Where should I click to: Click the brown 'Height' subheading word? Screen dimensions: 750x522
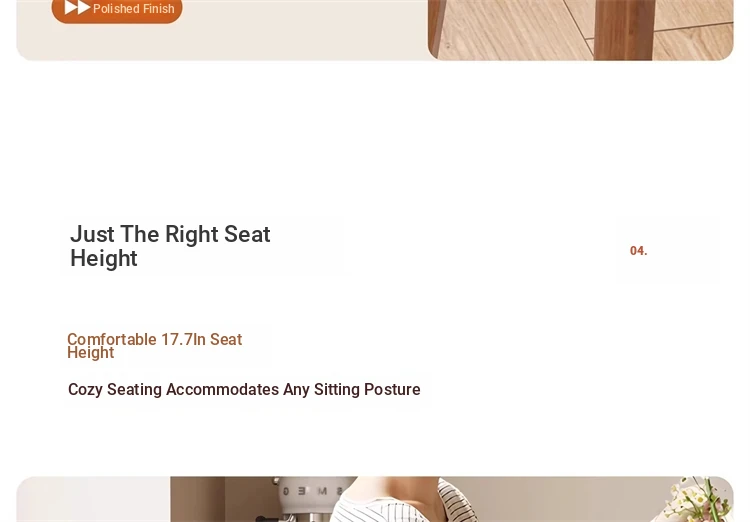point(91,353)
